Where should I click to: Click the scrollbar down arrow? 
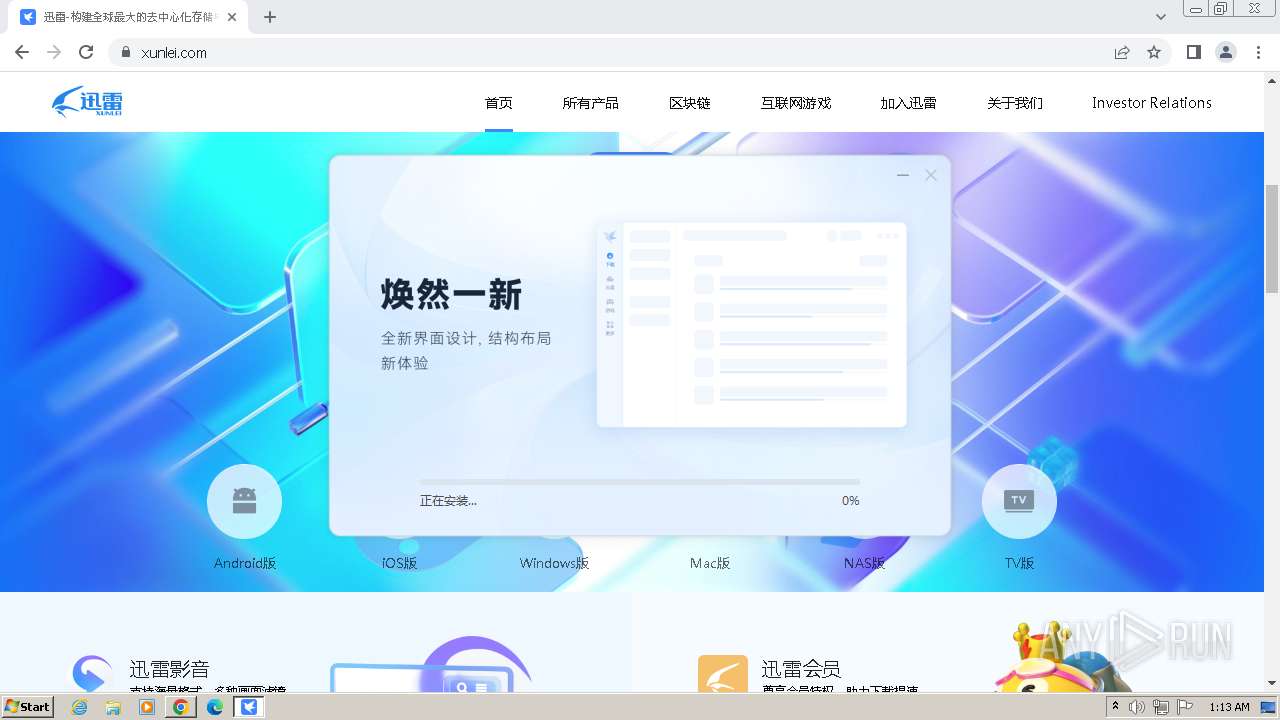pos(1272,683)
